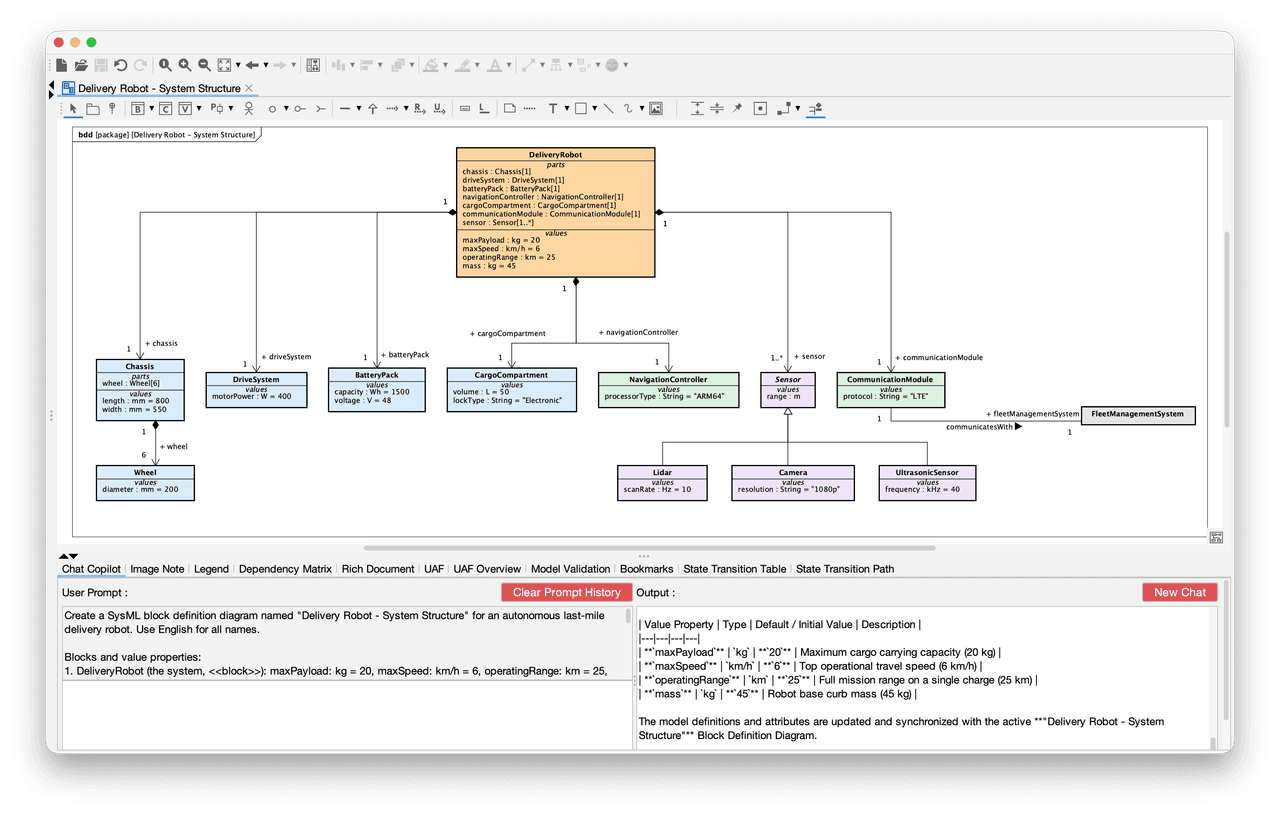Open dropdown beside Rectangle shape tool

pos(594,108)
